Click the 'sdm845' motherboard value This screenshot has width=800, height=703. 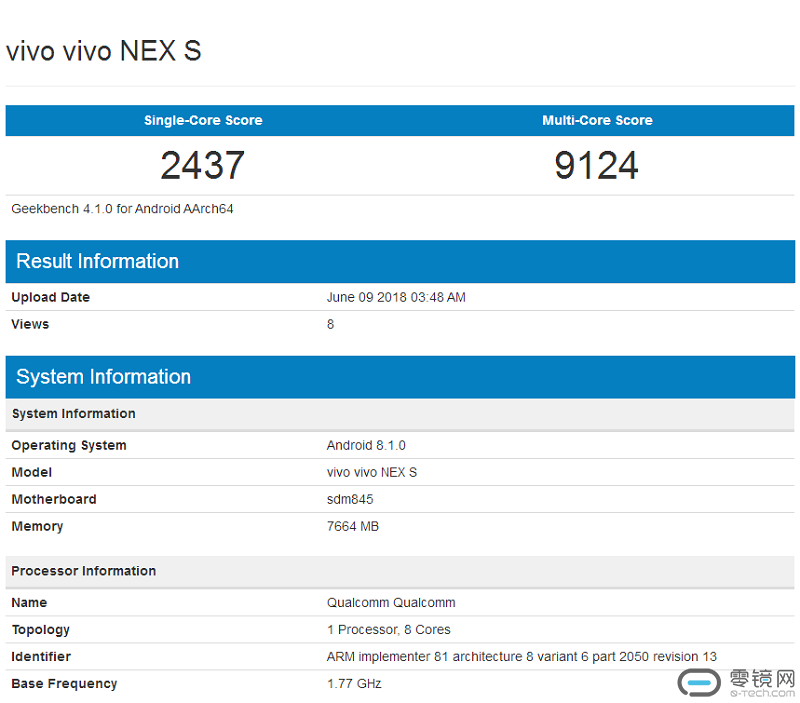(x=350, y=499)
